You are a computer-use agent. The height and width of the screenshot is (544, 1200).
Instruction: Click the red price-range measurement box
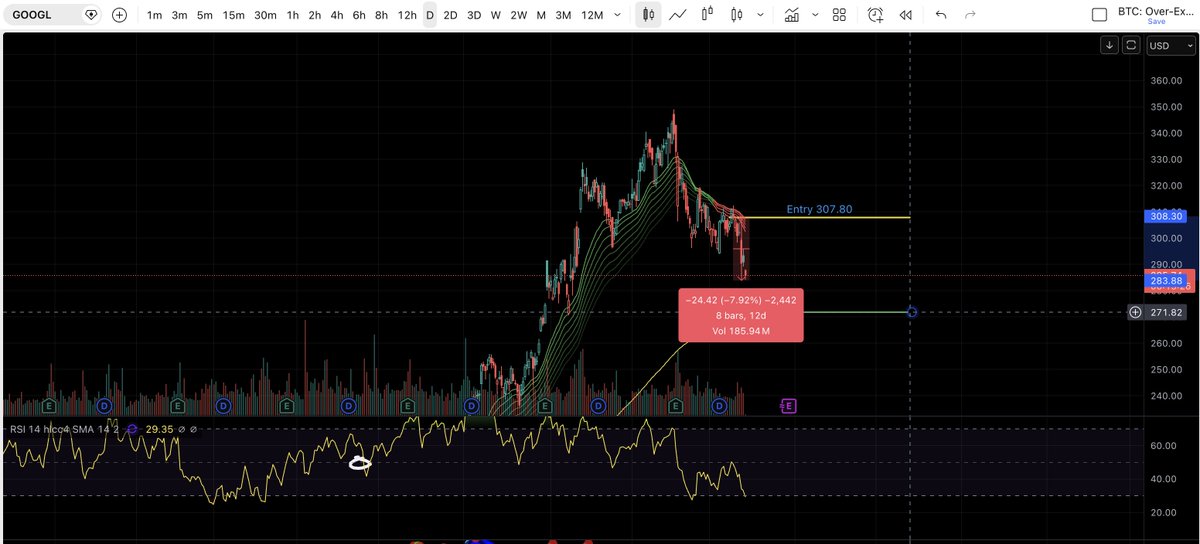tap(740, 314)
